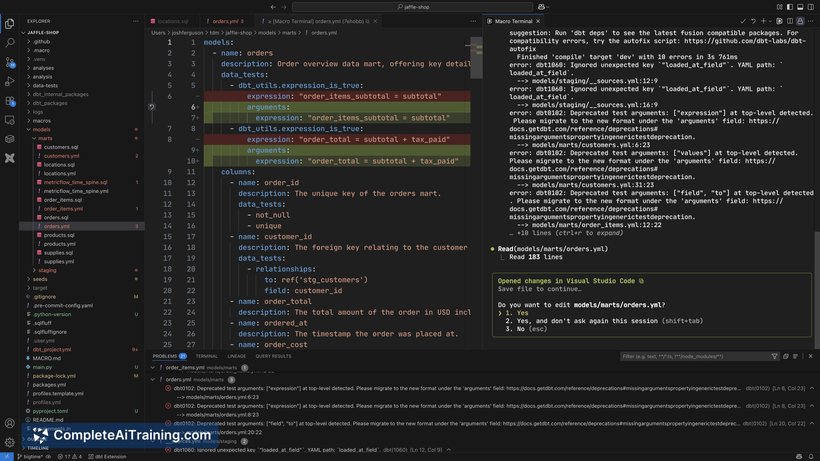Click the Explorer more actions ellipsis
The height and width of the screenshot is (461, 820).
[136, 21]
